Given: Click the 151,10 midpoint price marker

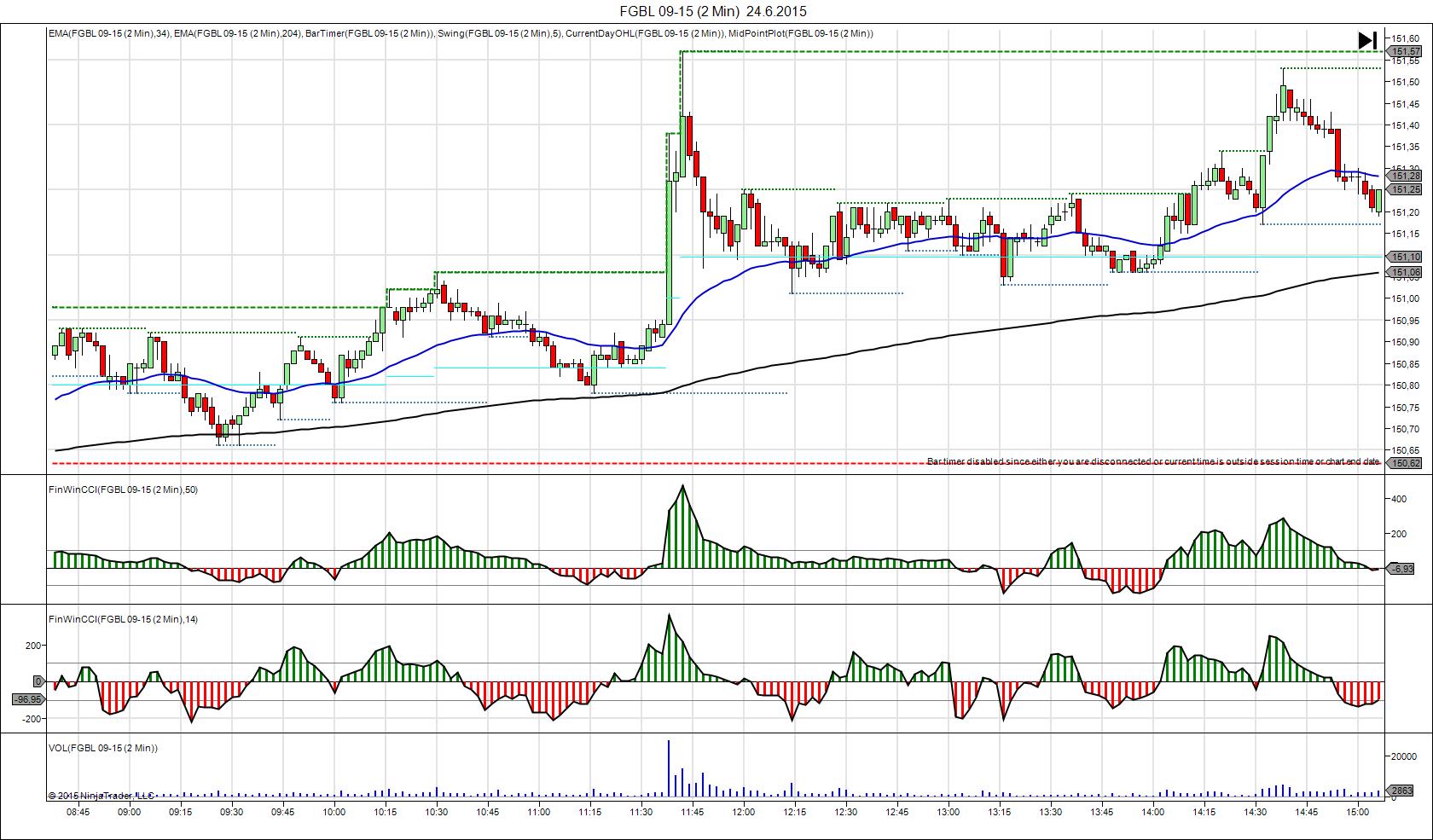Looking at the screenshot, I should 1406,257.
